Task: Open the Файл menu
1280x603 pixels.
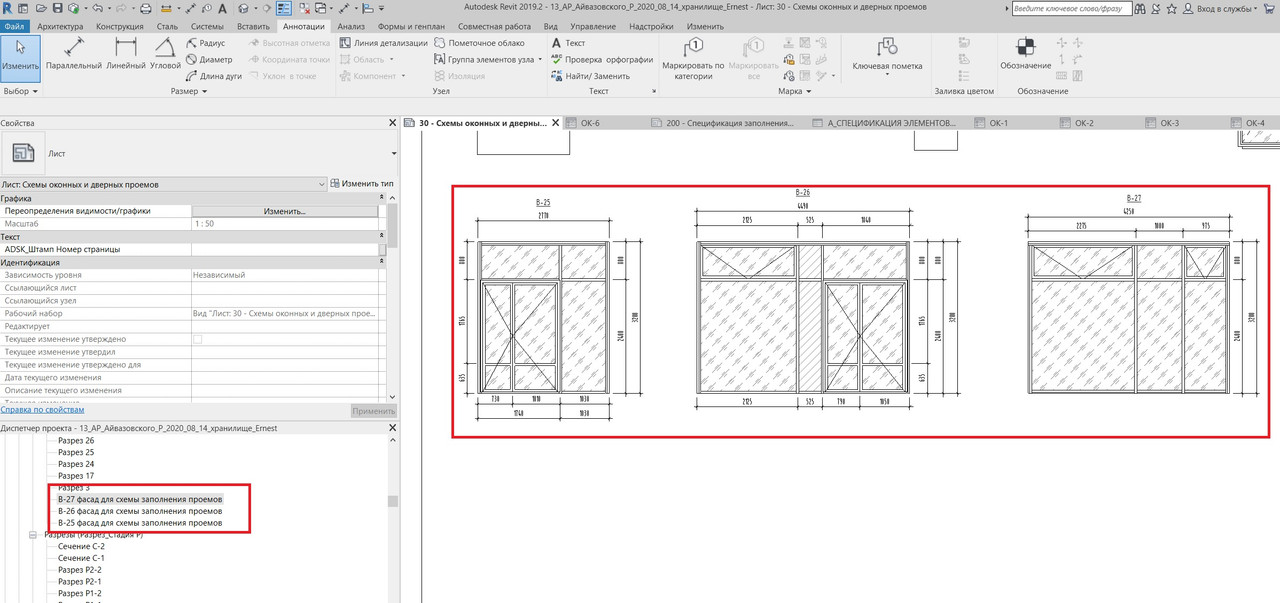Action: coord(14,26)
